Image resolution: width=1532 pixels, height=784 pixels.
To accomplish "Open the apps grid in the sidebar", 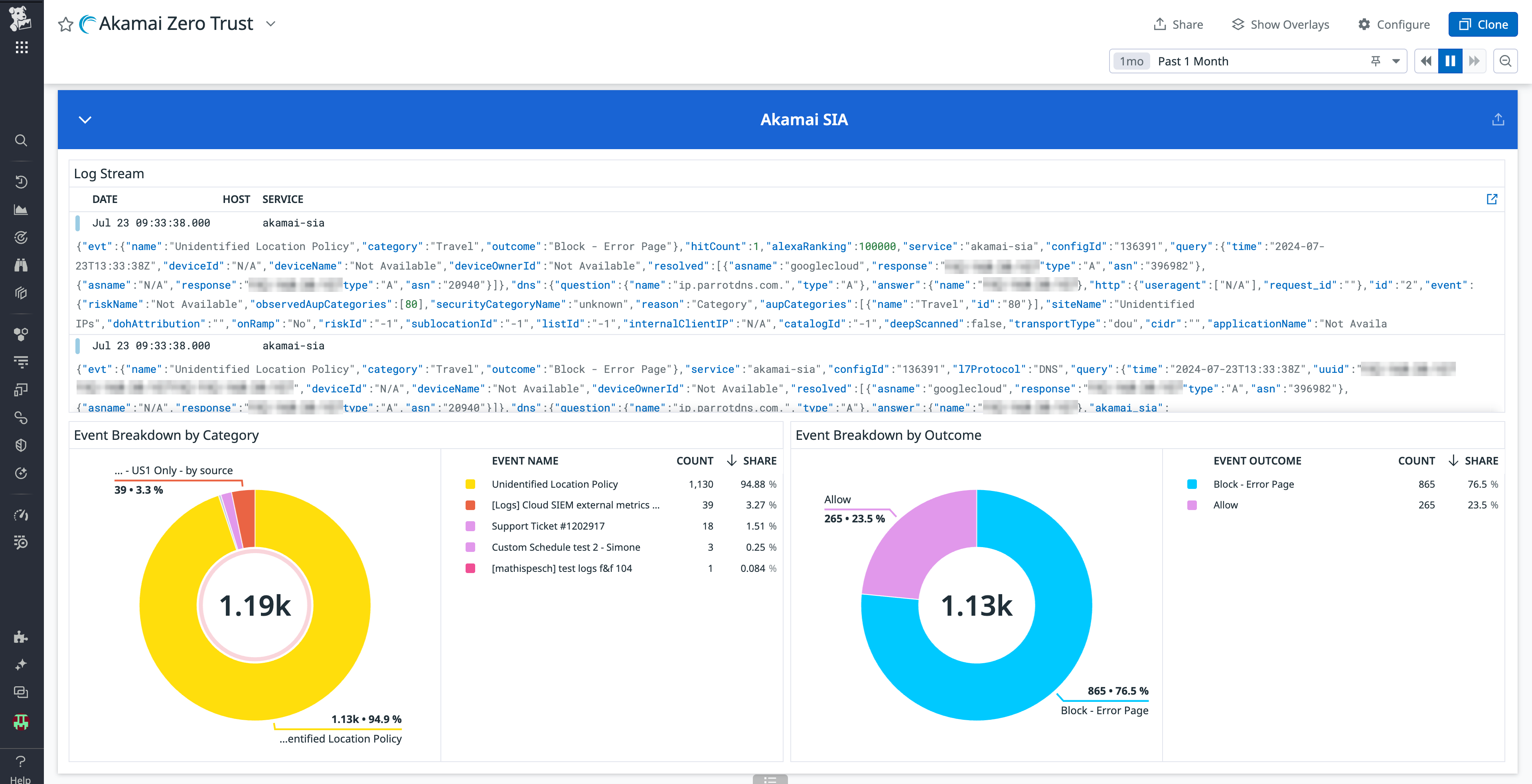I will click(22, 47).
